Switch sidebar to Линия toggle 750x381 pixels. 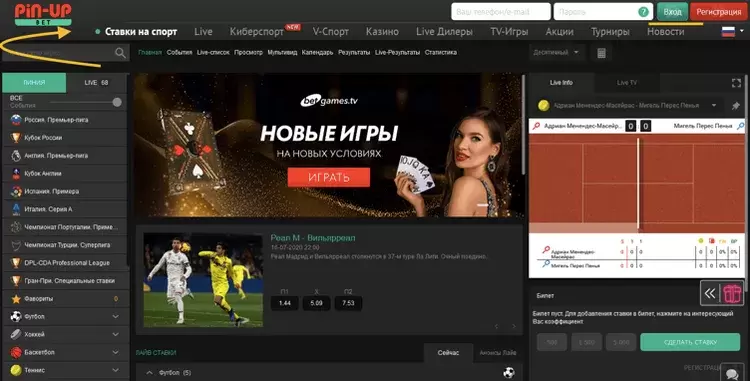coord(34,83)
